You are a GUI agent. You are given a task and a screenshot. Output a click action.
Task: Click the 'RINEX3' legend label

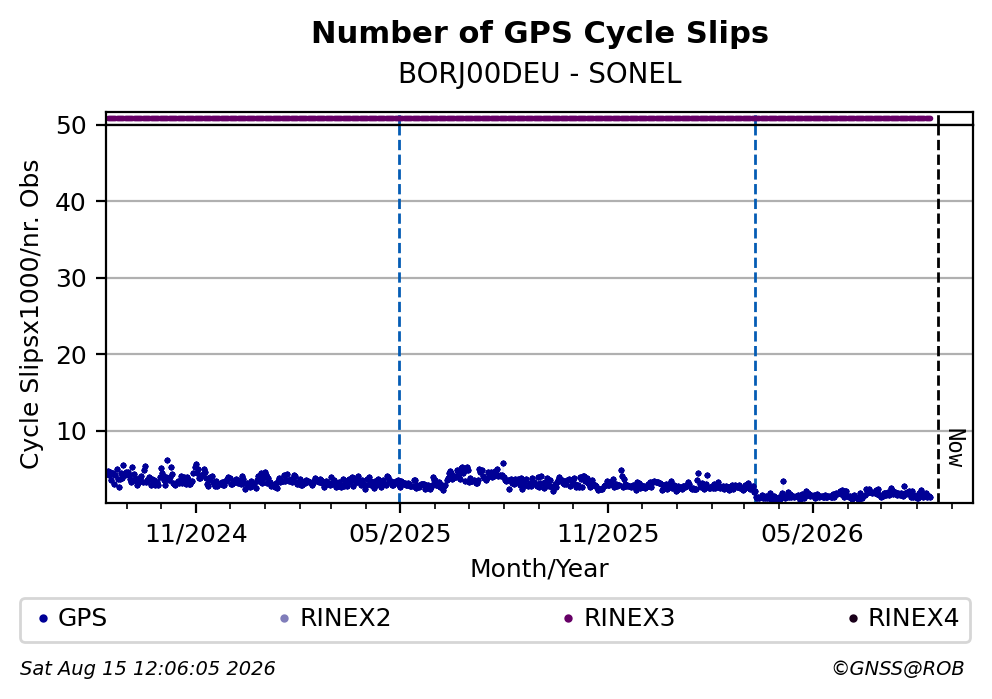tap(629, 618)
